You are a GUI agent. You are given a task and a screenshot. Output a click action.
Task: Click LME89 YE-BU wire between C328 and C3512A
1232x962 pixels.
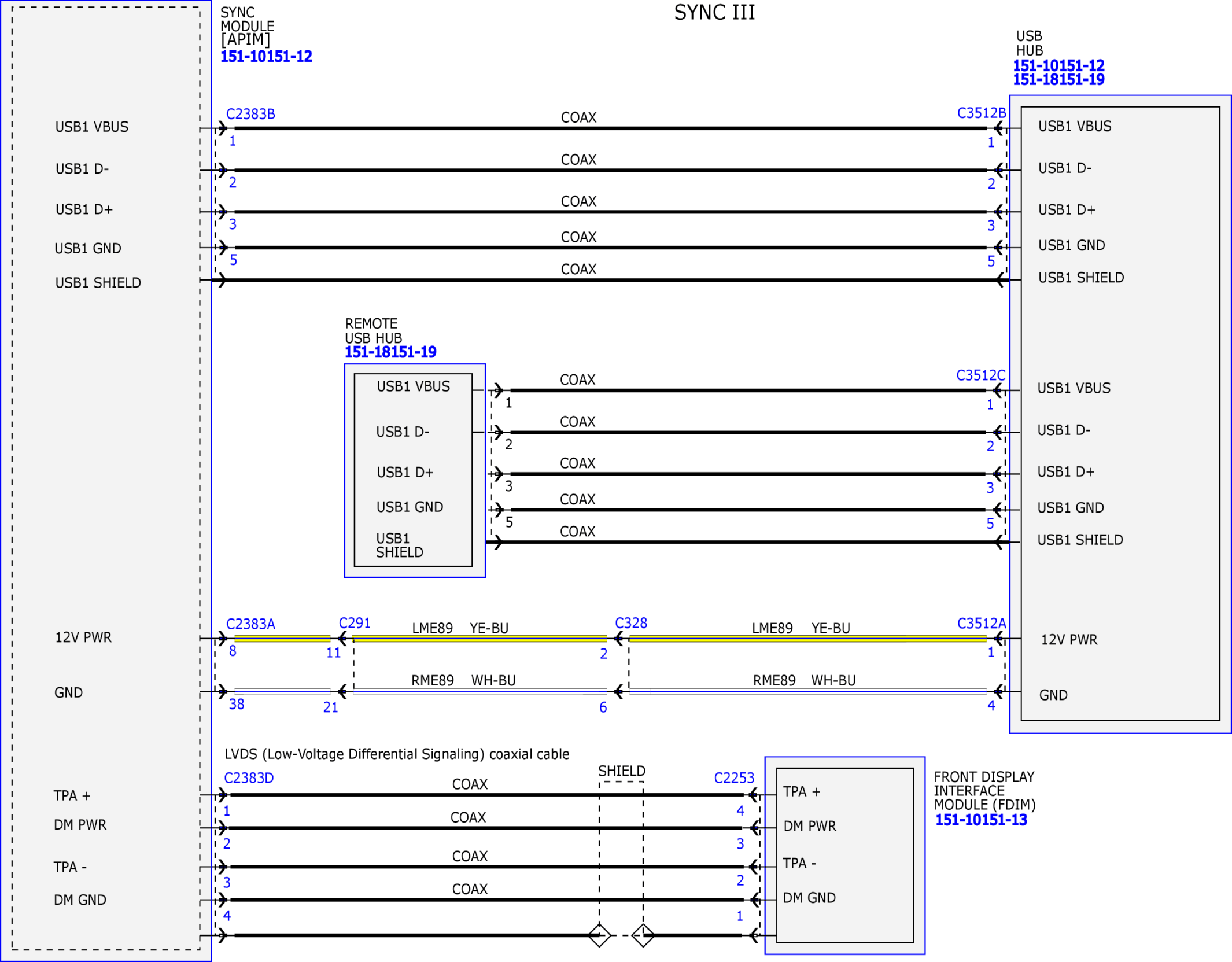click(x=808, y=639)
